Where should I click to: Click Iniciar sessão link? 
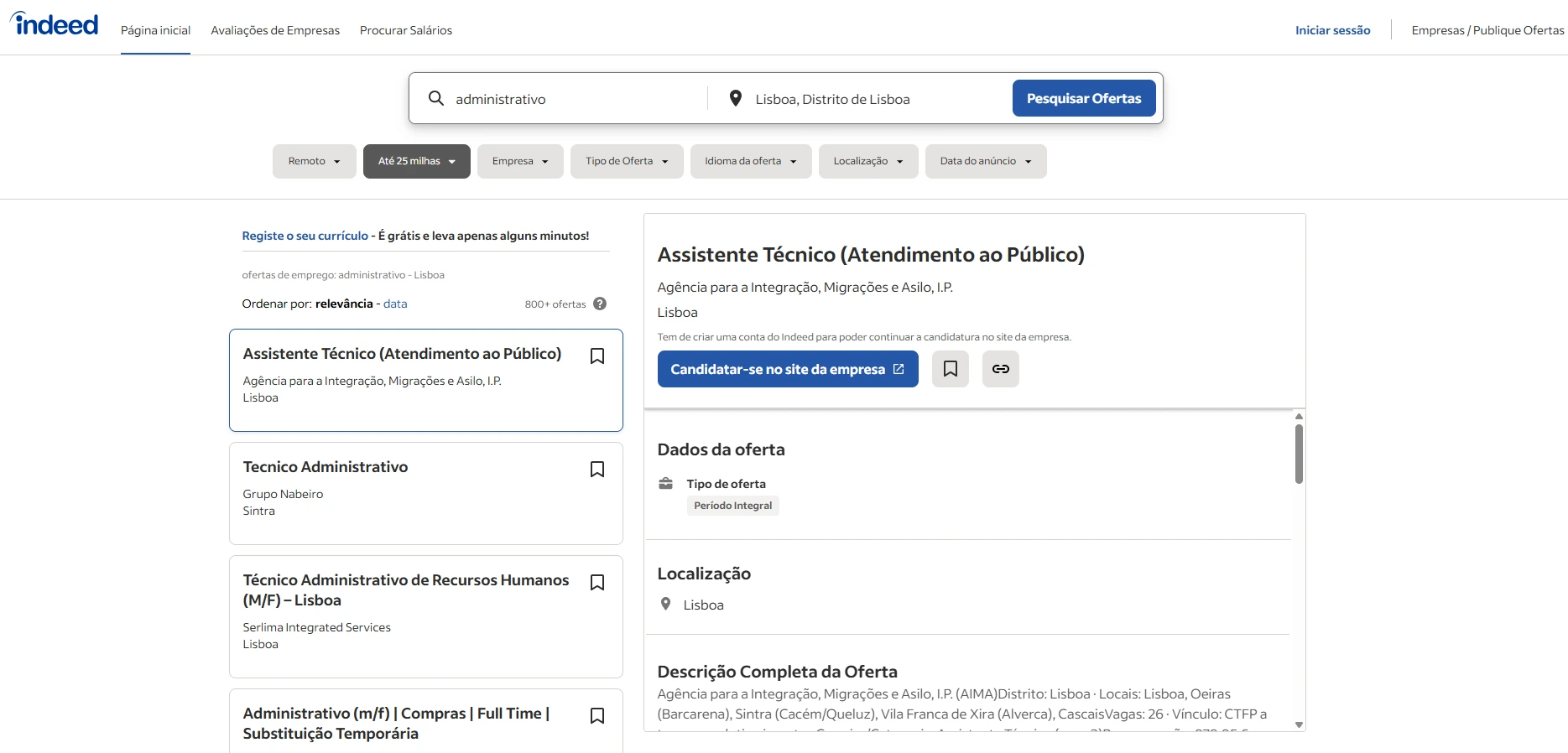(1332, 30)
